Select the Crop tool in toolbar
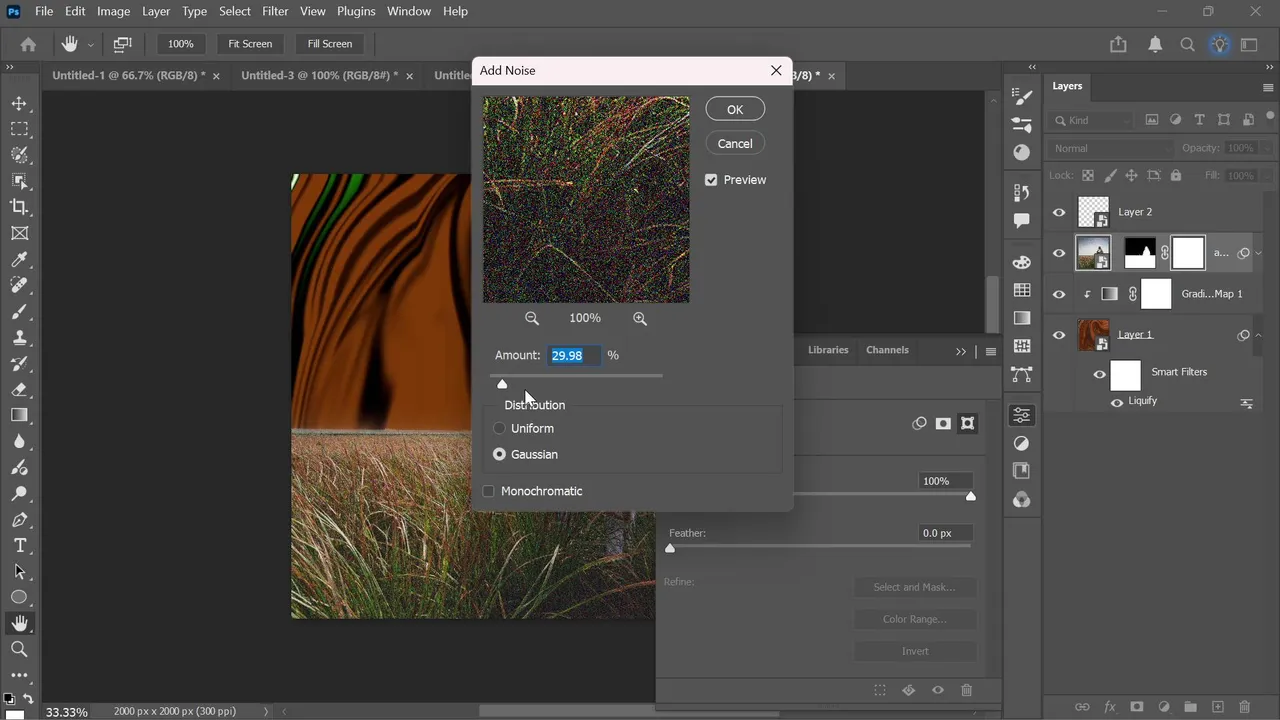 [19, 207]
